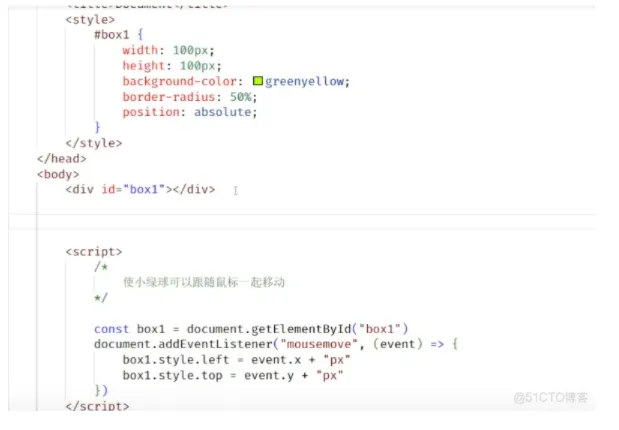Click the opening <body> tag
Image resolution: width=619 pixels, height=430 pixels.
pos(58,174)
